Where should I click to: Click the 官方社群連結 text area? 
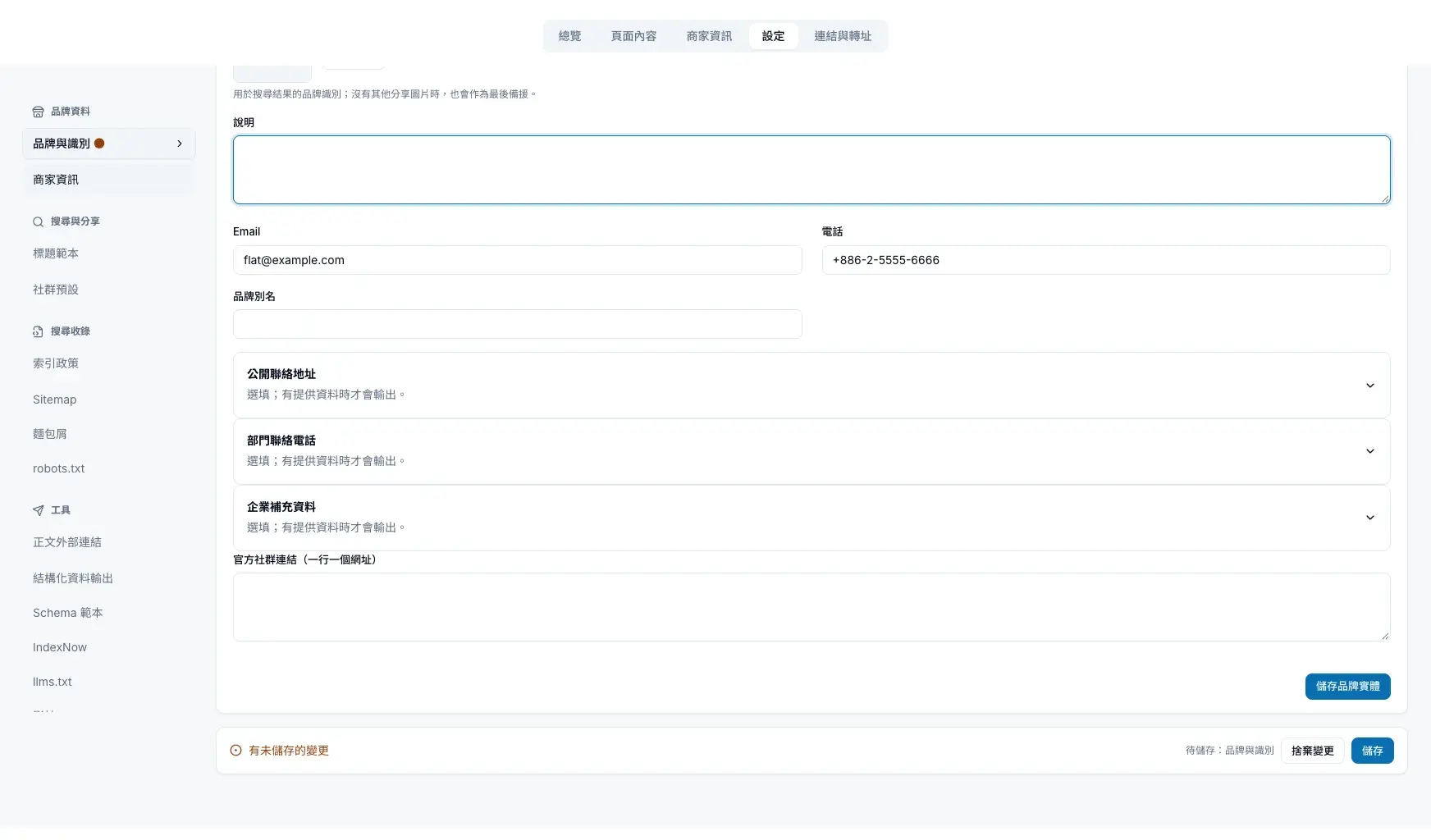(812, 607)
